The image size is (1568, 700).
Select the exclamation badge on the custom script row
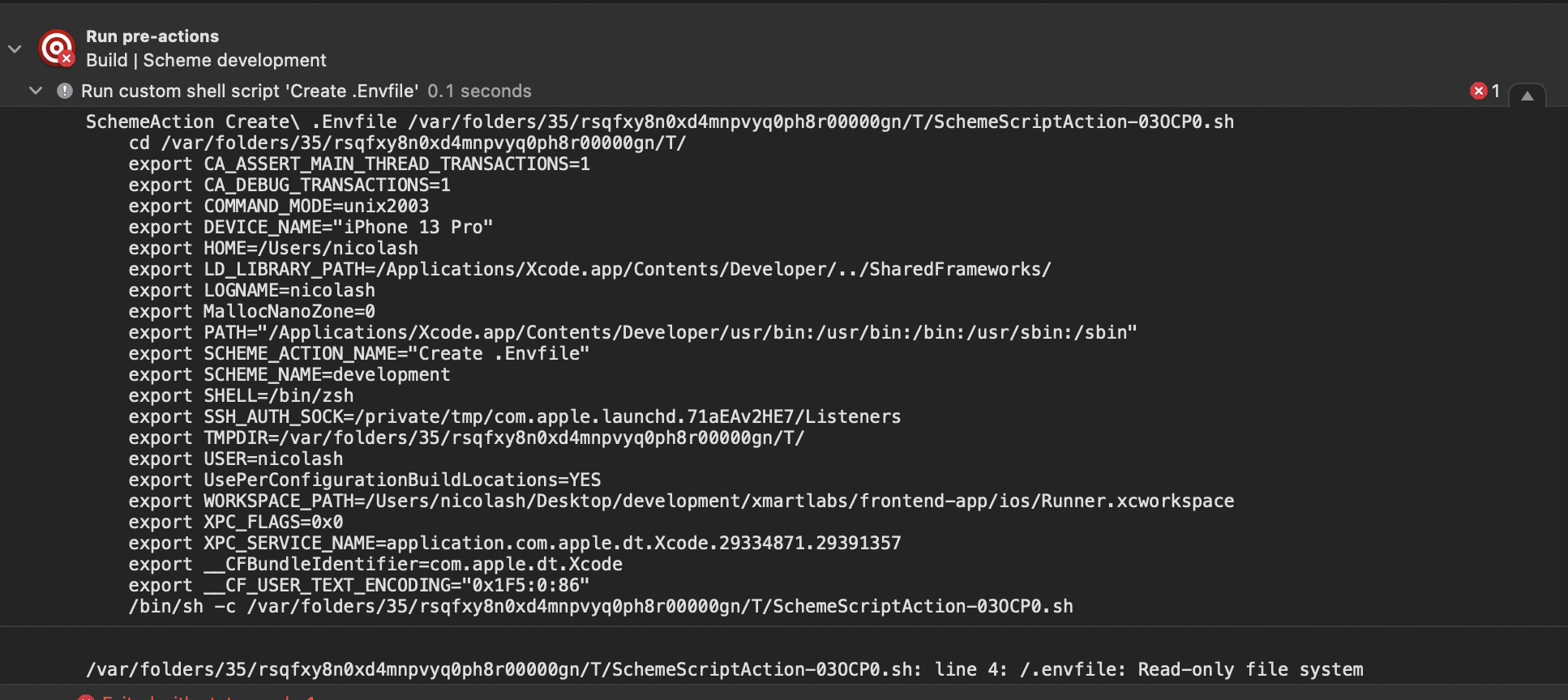point(66,91)
